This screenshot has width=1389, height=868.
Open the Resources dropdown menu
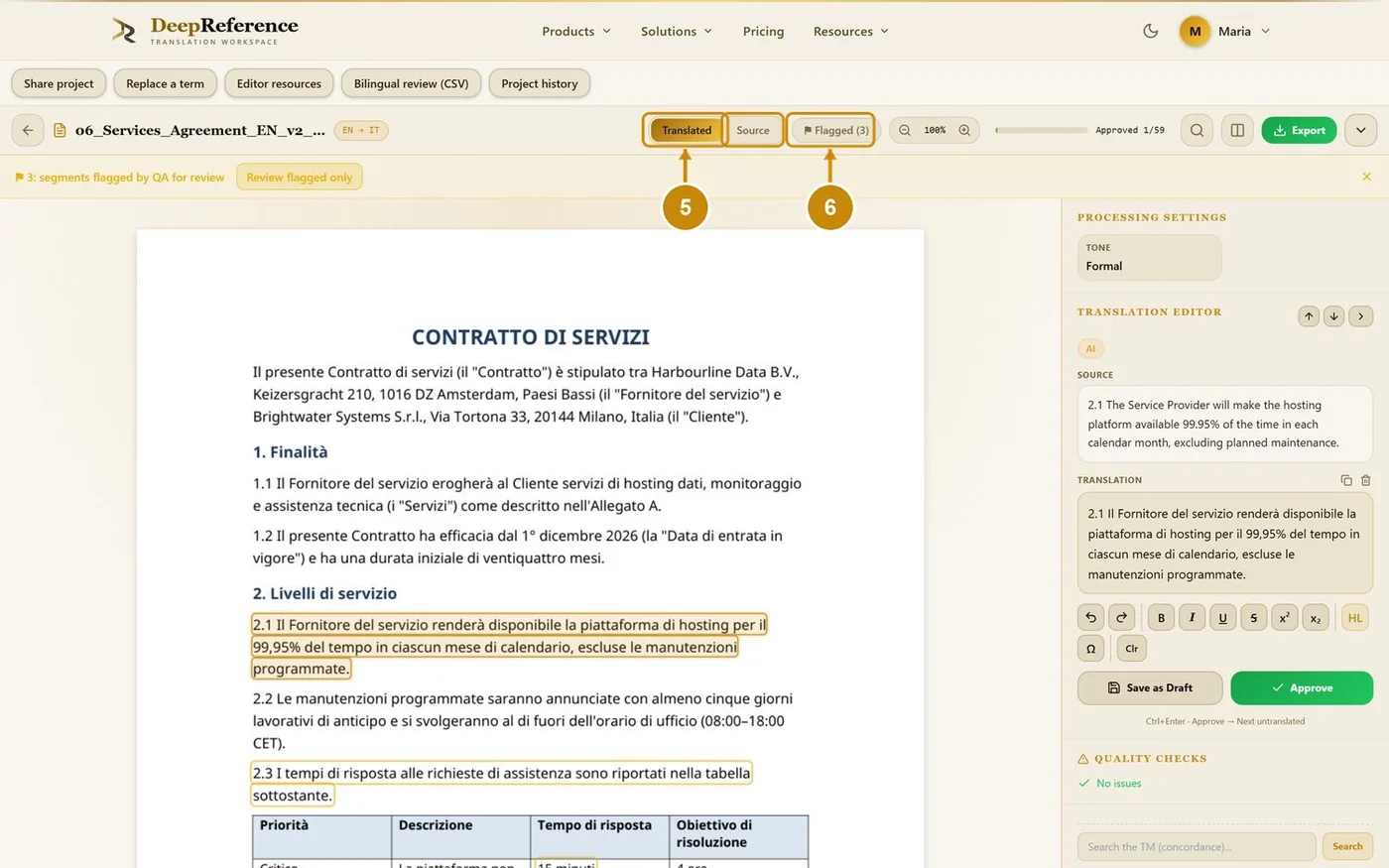click(x=851, y=31)
